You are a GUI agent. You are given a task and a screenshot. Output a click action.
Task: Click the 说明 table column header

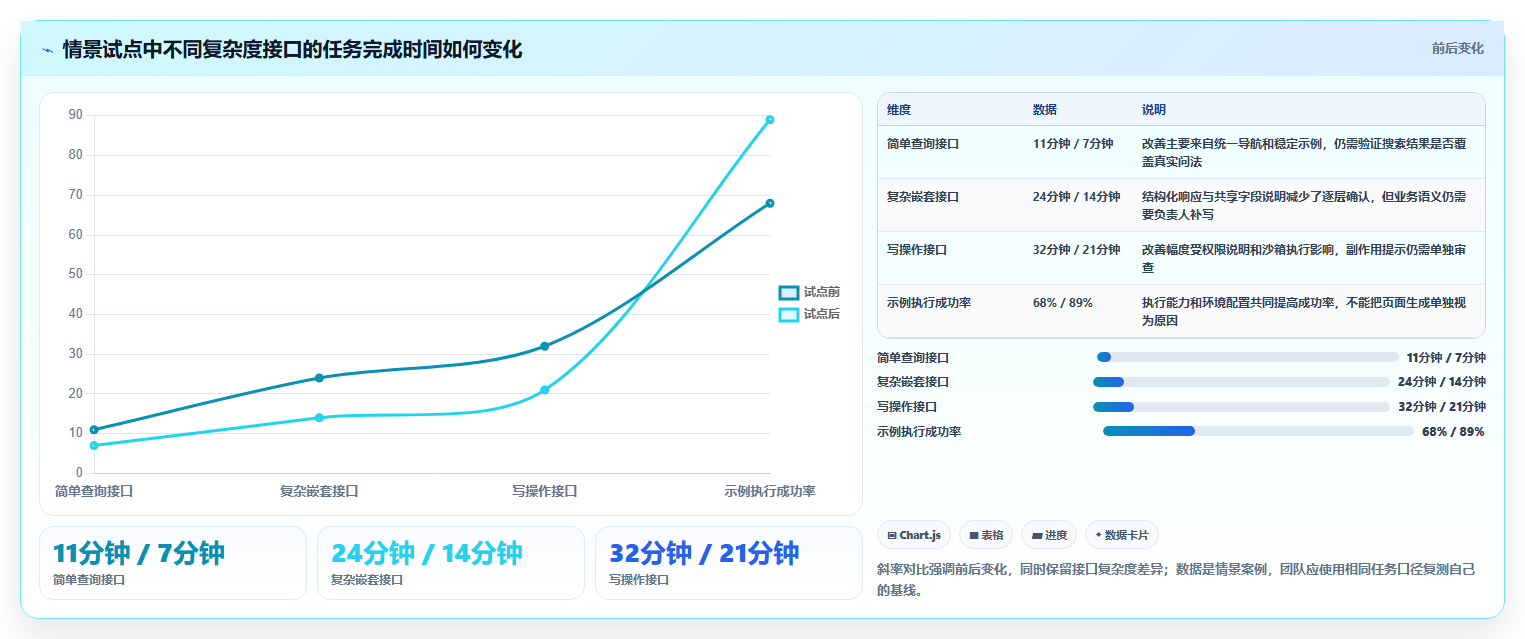[x=1154, y=110]
